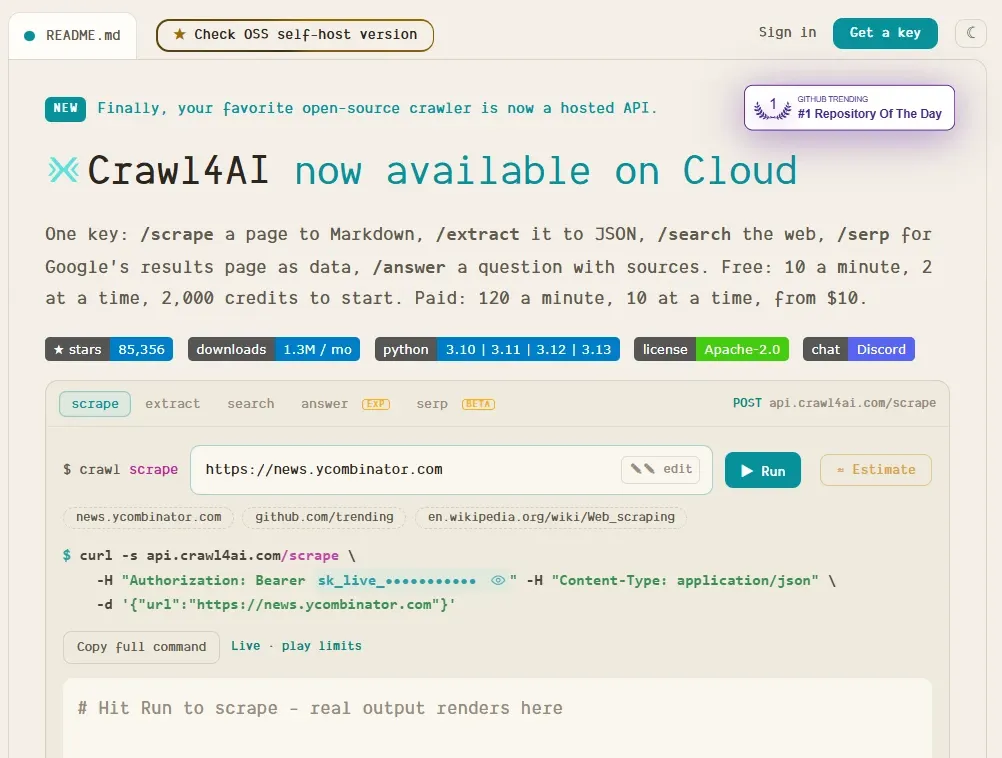Open the README.md tab
The height and width of the screenshot is (758, 1002).
[72, 36]
